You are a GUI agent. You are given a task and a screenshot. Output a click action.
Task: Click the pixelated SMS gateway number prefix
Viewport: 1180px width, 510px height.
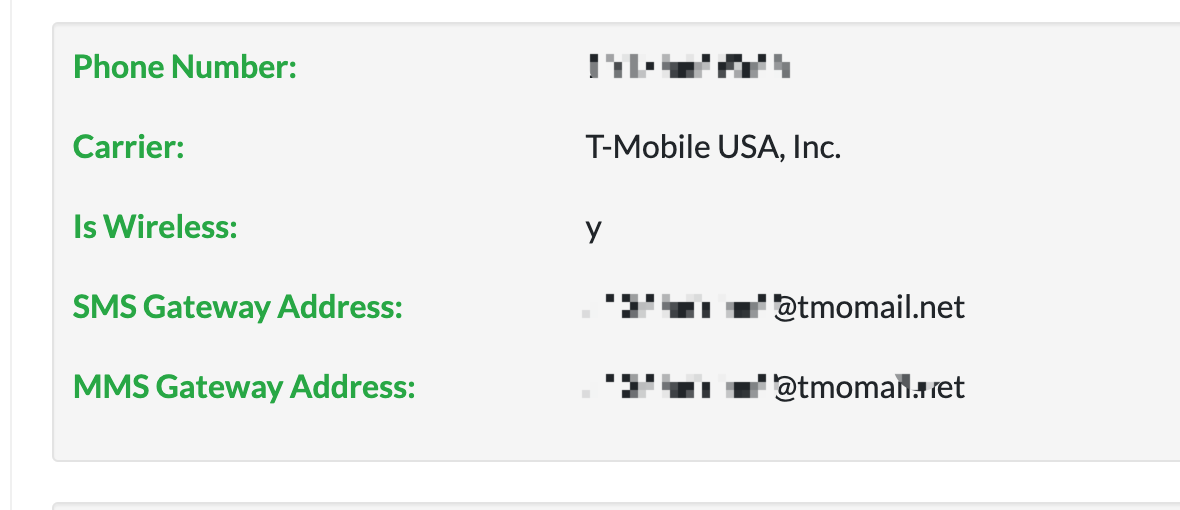679,308
